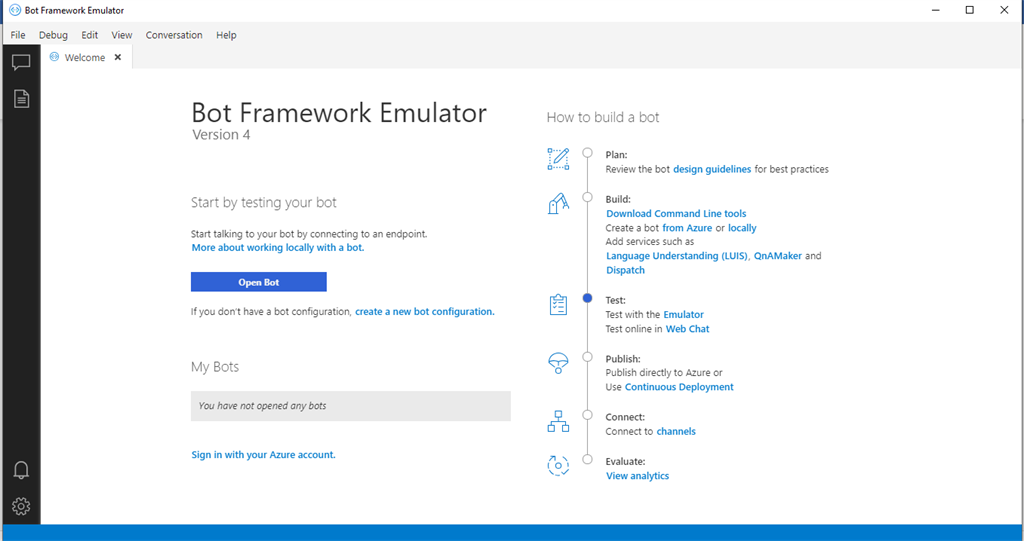Click the 'from Azure' link
The image size is (1024, 541).
click(687, 228)
